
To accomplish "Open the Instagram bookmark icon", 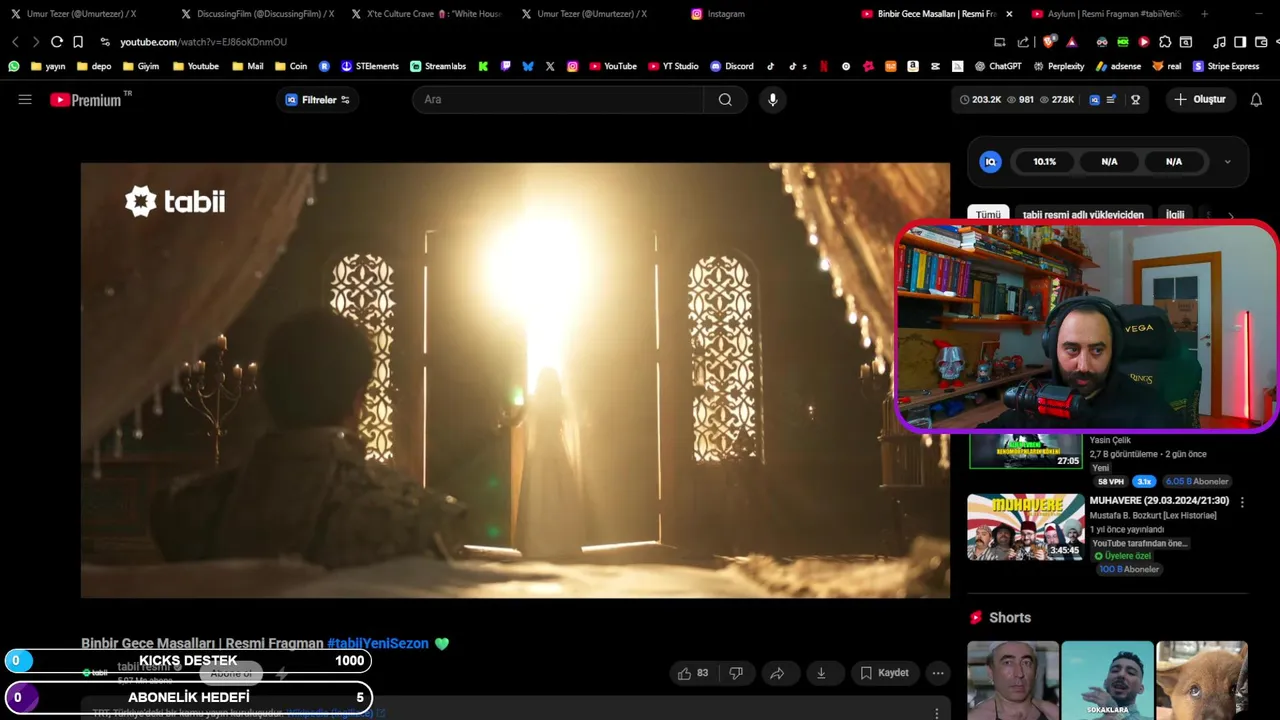I will 572,66.
